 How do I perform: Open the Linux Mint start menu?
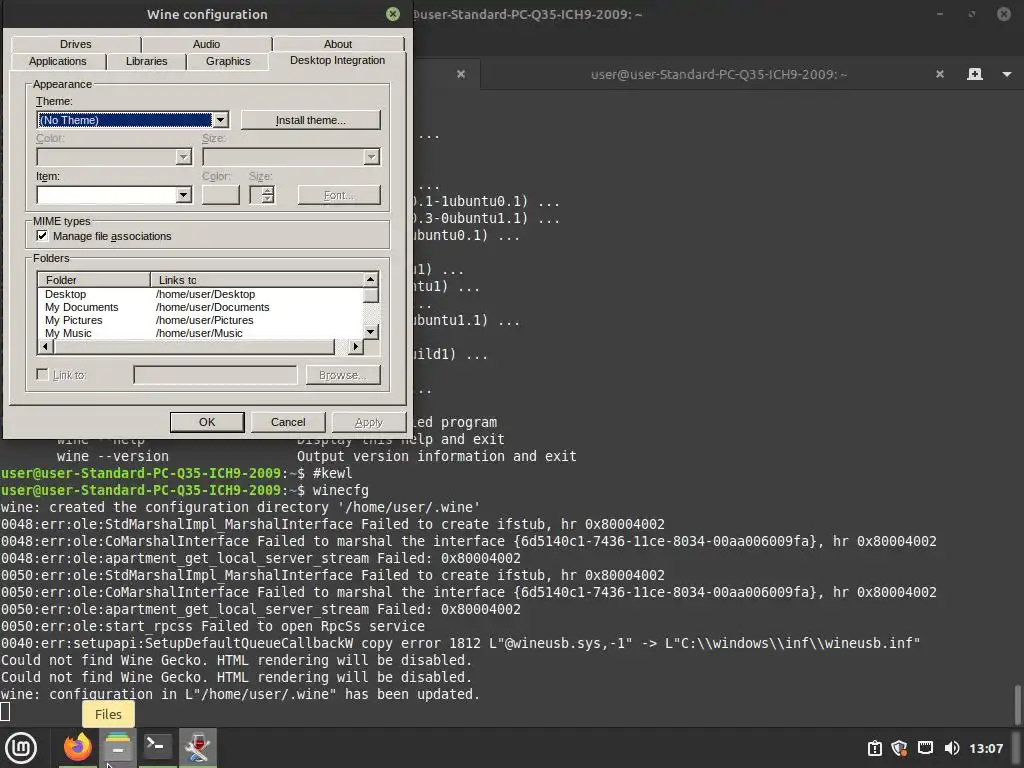click(x=21, y=747)
